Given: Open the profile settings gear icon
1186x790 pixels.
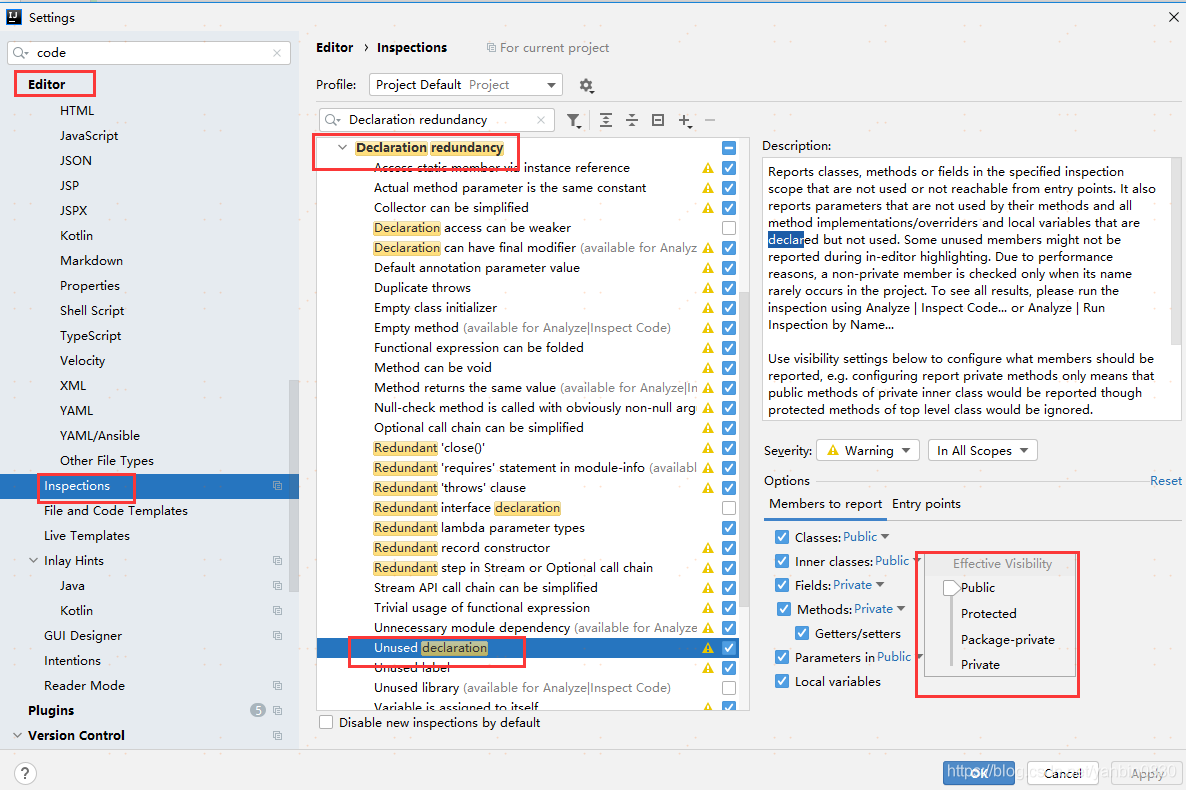Looking at the screenshot, I should pos(586,85).
